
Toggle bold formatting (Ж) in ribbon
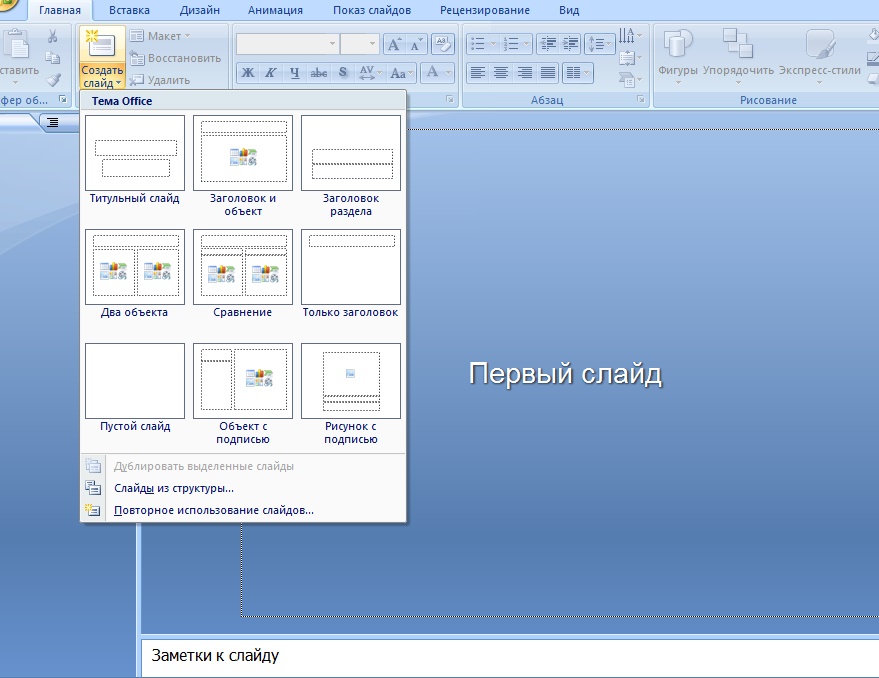(x=247, y=73)
